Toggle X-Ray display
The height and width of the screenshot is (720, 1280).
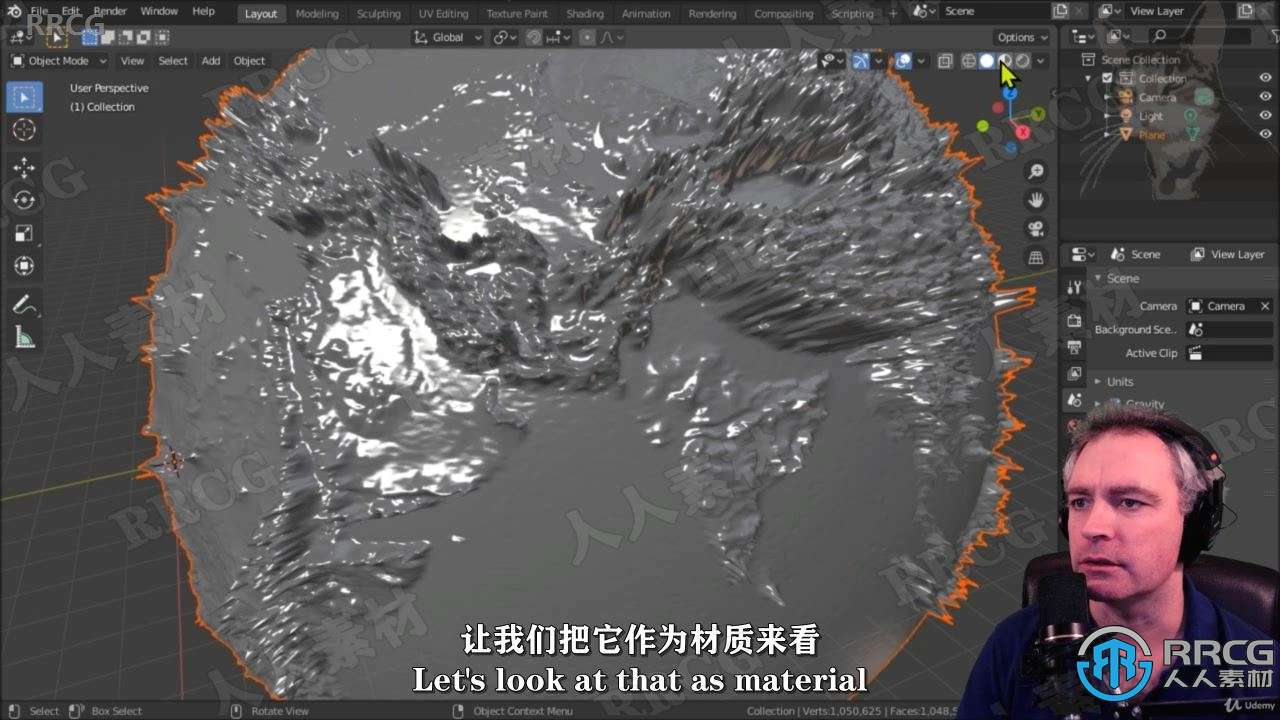[x=945, y=61]
